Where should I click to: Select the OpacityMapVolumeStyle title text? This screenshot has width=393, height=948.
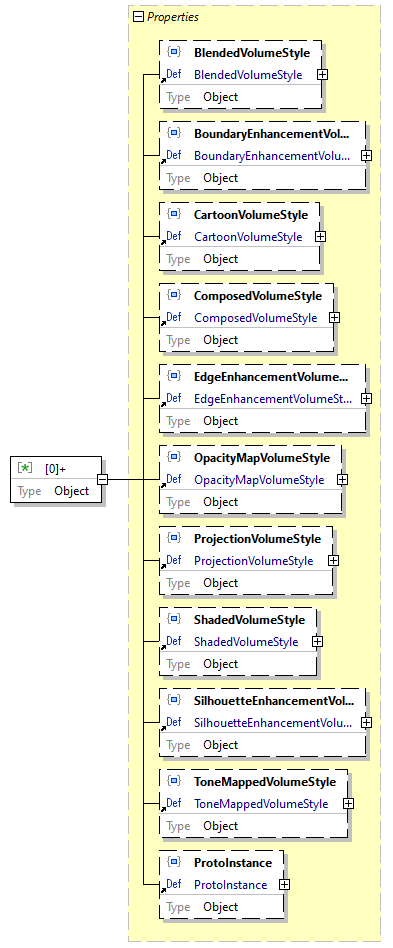coord(262,458)
